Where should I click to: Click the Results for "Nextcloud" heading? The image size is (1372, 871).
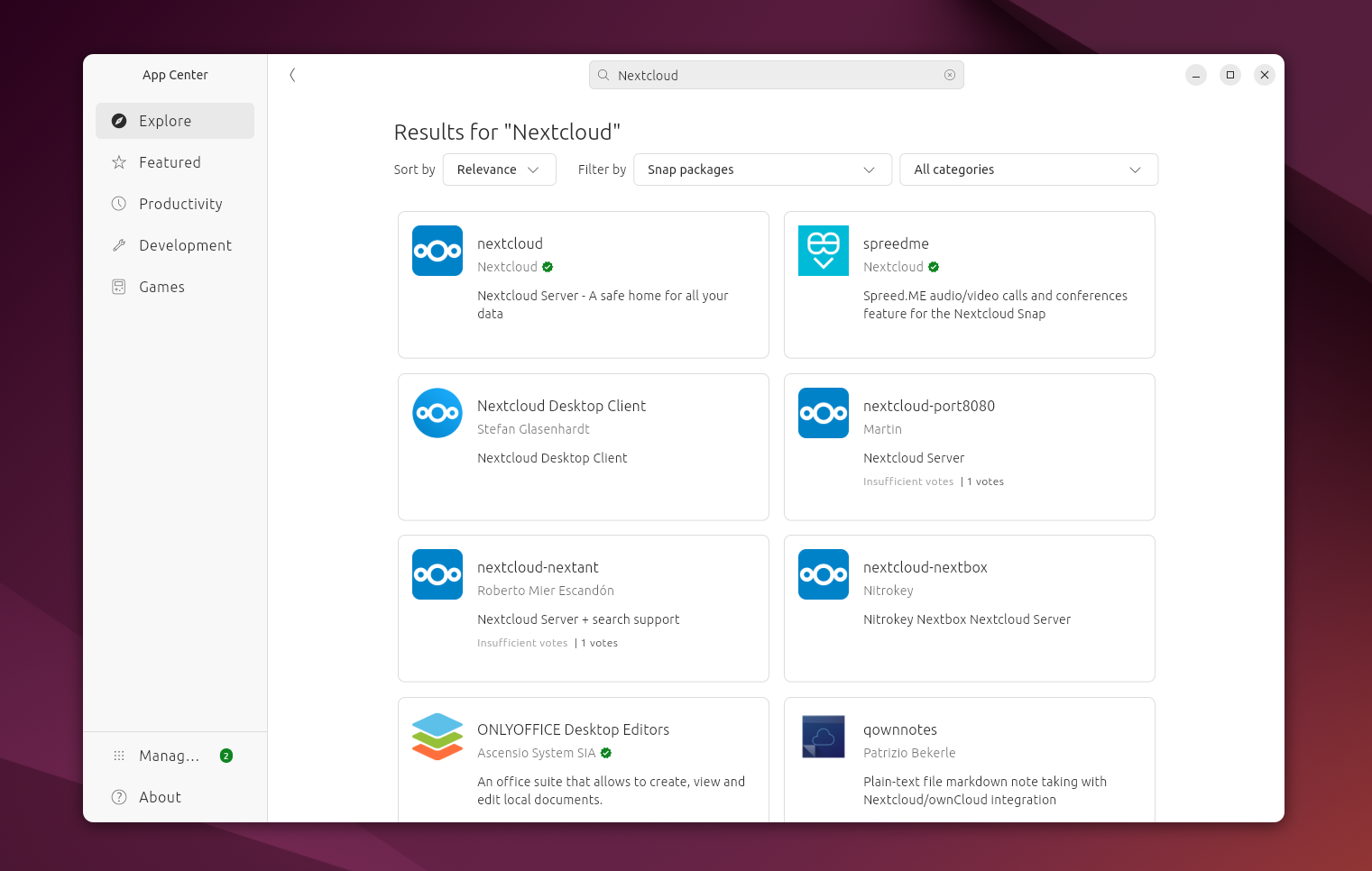coord(507,132)
